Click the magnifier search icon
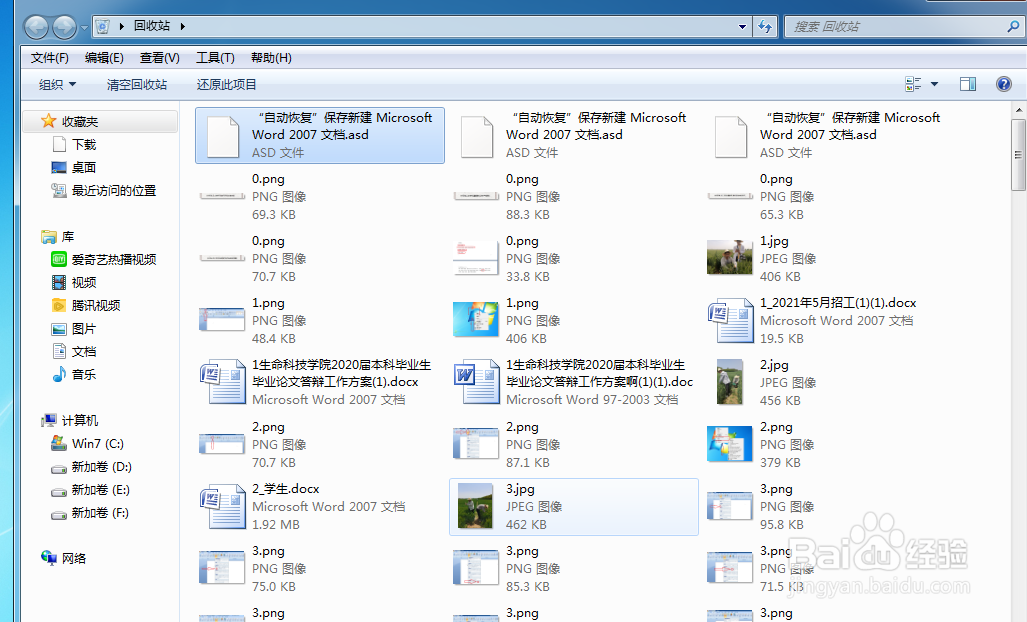This screenshot has width=1027, height=622. click(x=1013, y=26)
